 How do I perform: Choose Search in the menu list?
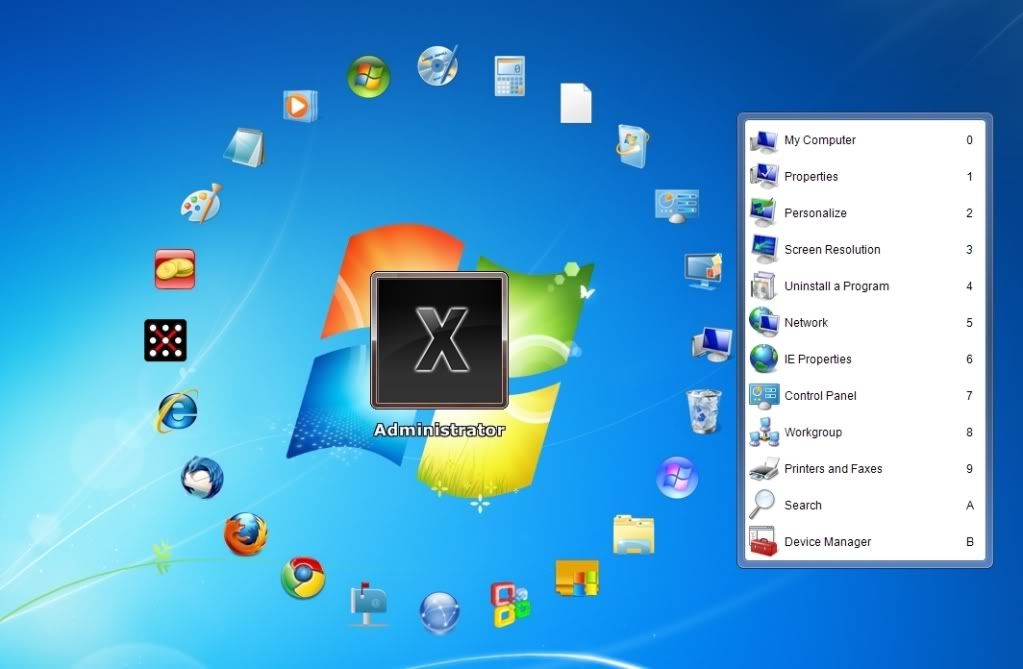pyautogui.click(x=864, y=505)
